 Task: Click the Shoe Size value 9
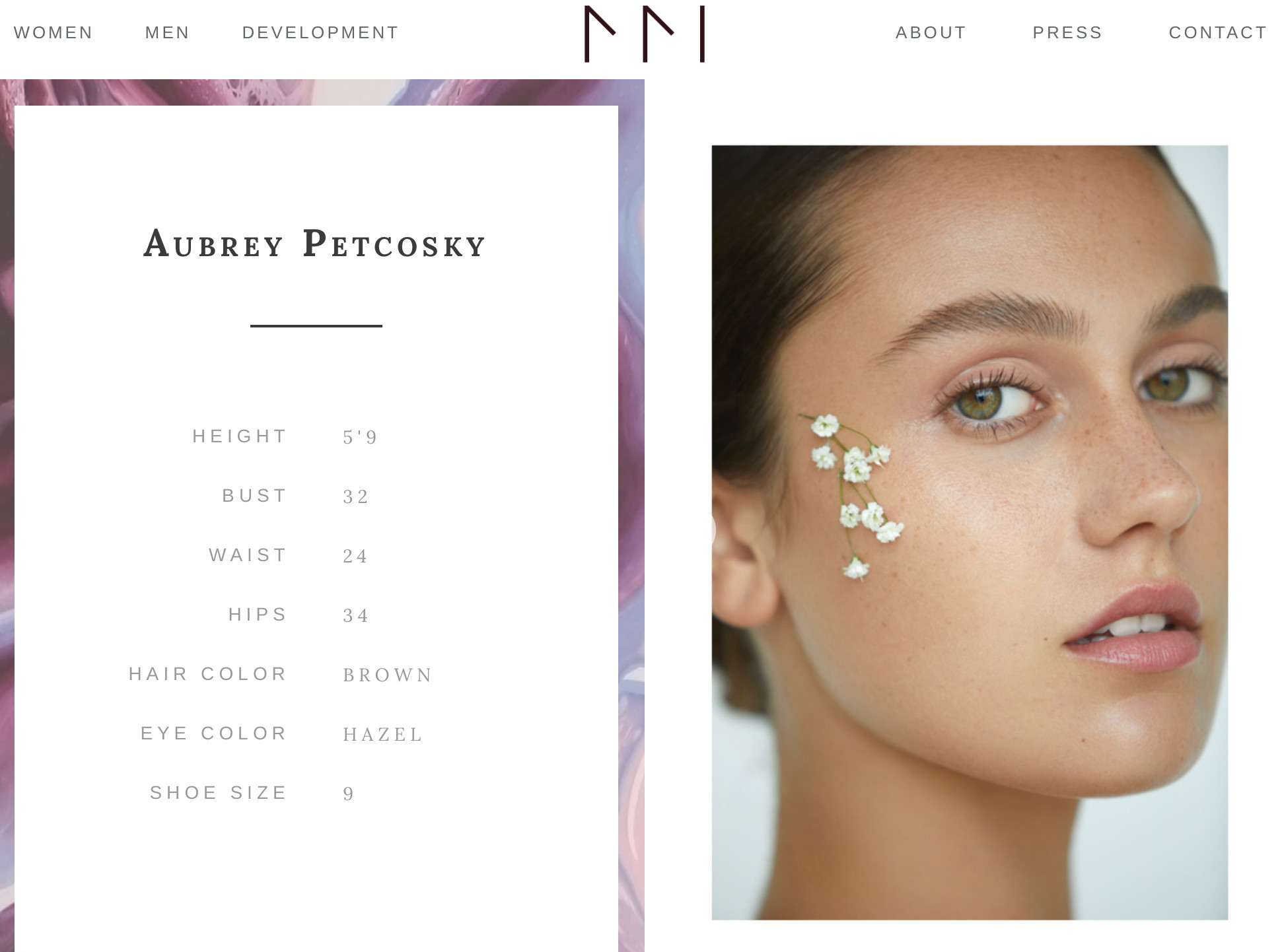point(349,794)
